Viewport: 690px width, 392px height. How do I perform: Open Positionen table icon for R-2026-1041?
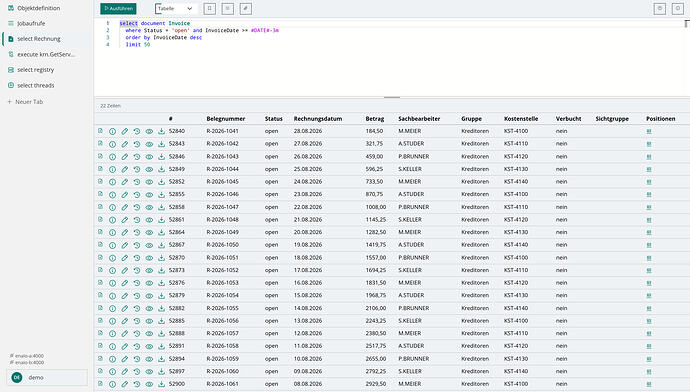649,132
